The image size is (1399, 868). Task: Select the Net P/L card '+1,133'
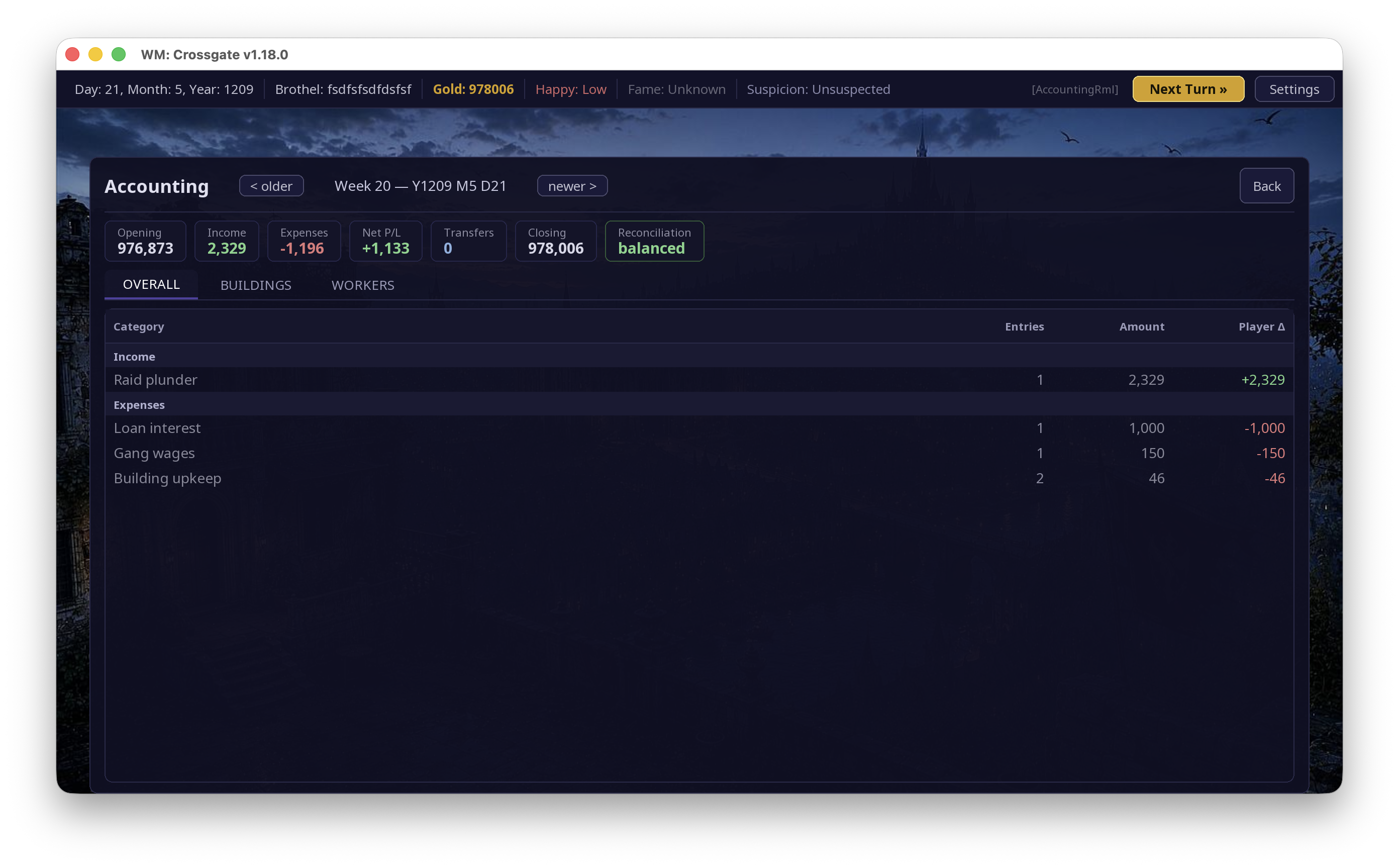click(385, 241)
